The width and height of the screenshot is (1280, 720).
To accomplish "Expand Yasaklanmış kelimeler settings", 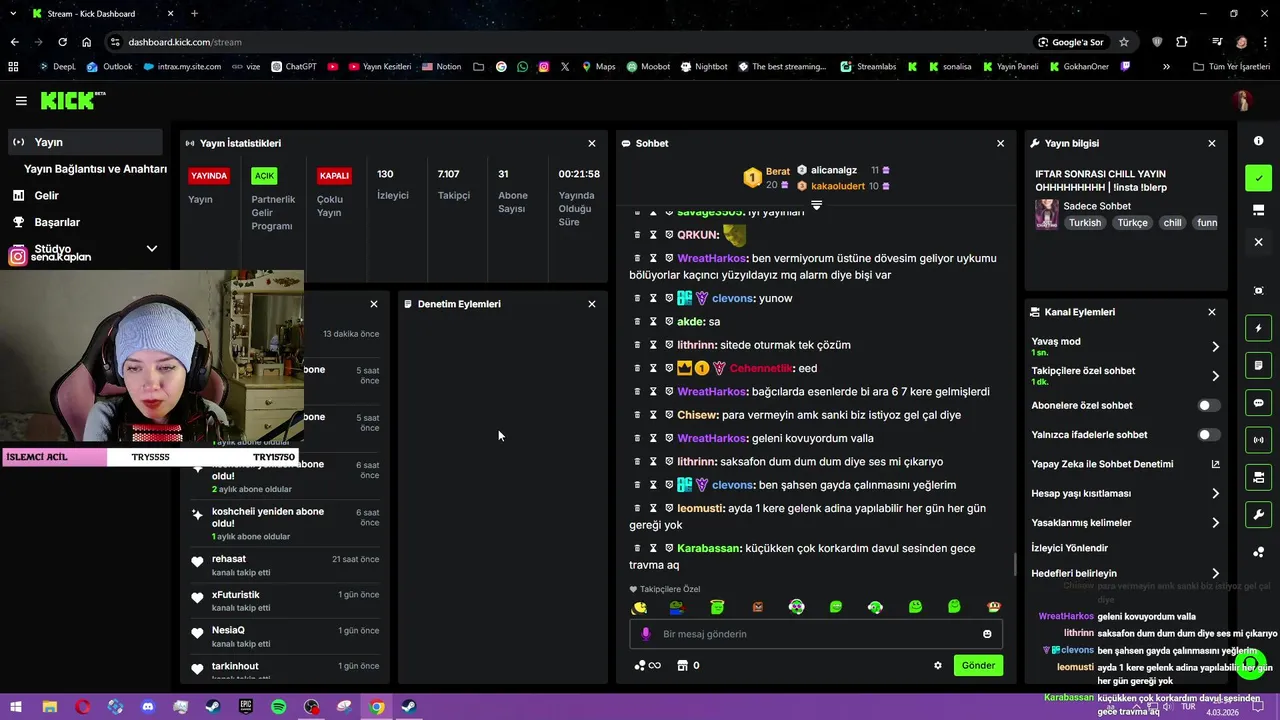I will (x=1216, y=523).
